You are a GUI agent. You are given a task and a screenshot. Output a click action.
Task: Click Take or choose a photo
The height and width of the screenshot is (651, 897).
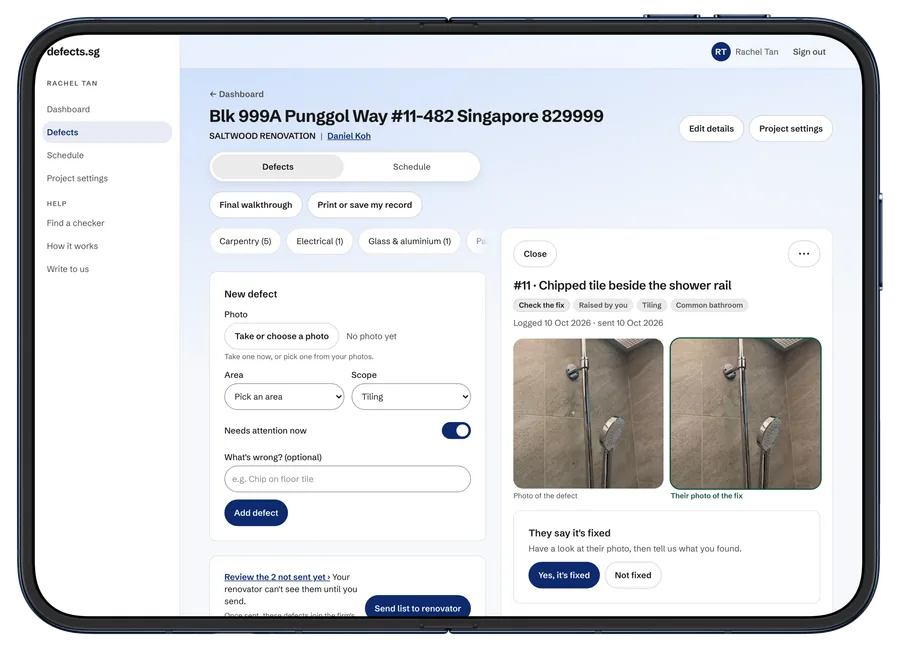281,336
